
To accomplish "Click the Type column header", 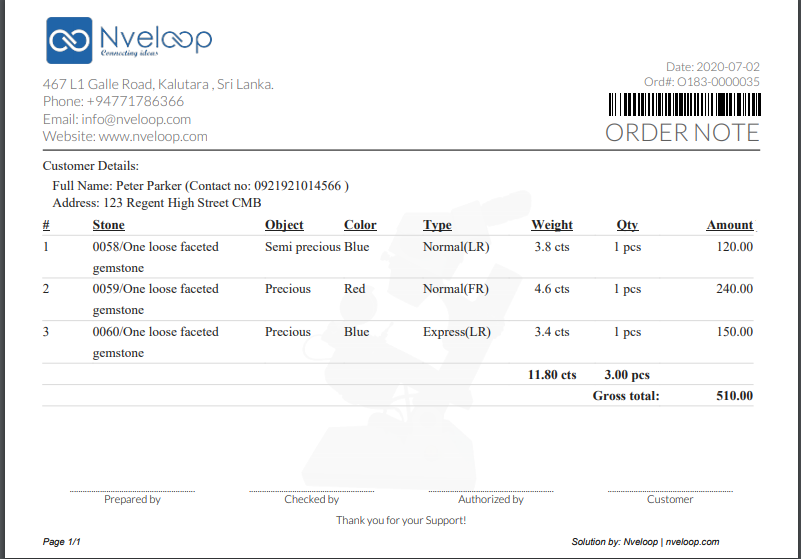I will [x=437, y=225].
